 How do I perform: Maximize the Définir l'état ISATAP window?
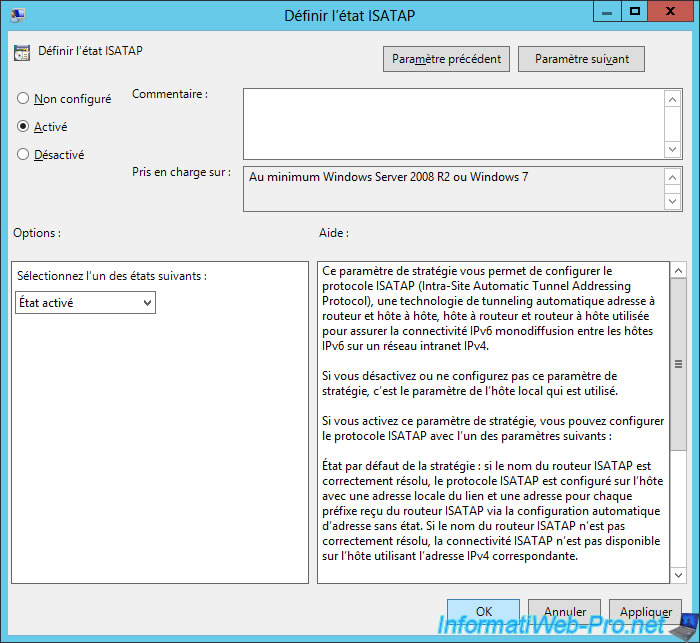(634, 12)
